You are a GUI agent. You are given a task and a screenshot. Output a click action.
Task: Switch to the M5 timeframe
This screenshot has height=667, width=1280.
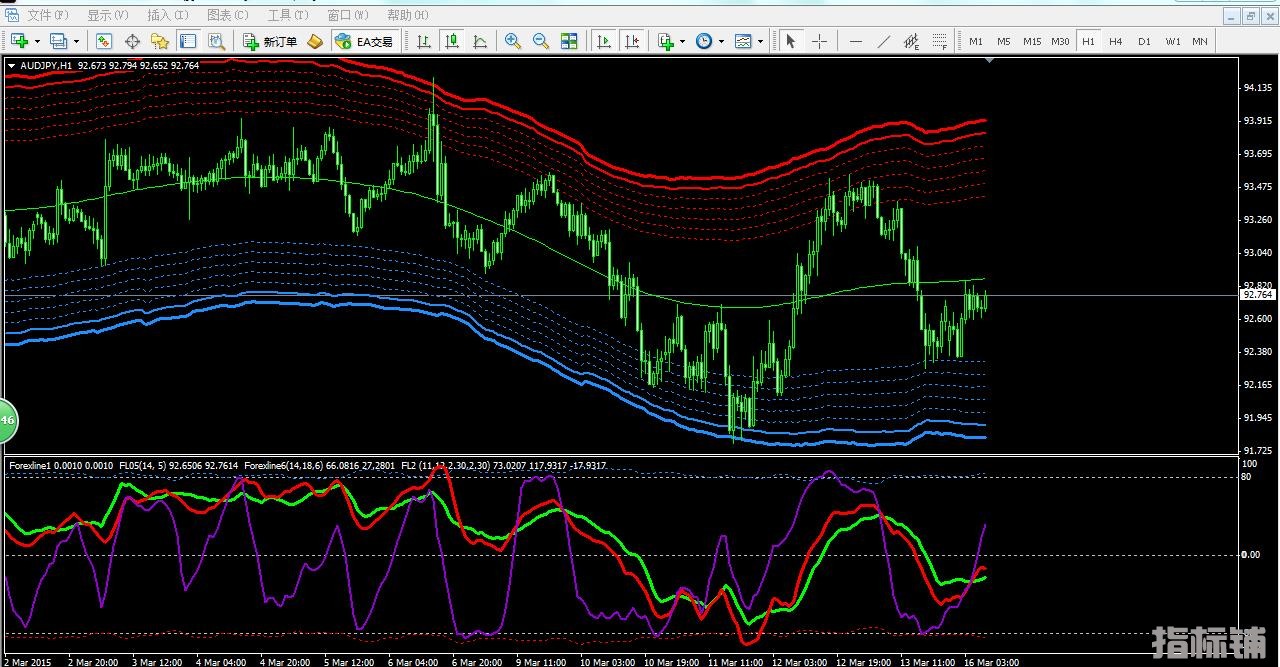(x=1004, y=41)
